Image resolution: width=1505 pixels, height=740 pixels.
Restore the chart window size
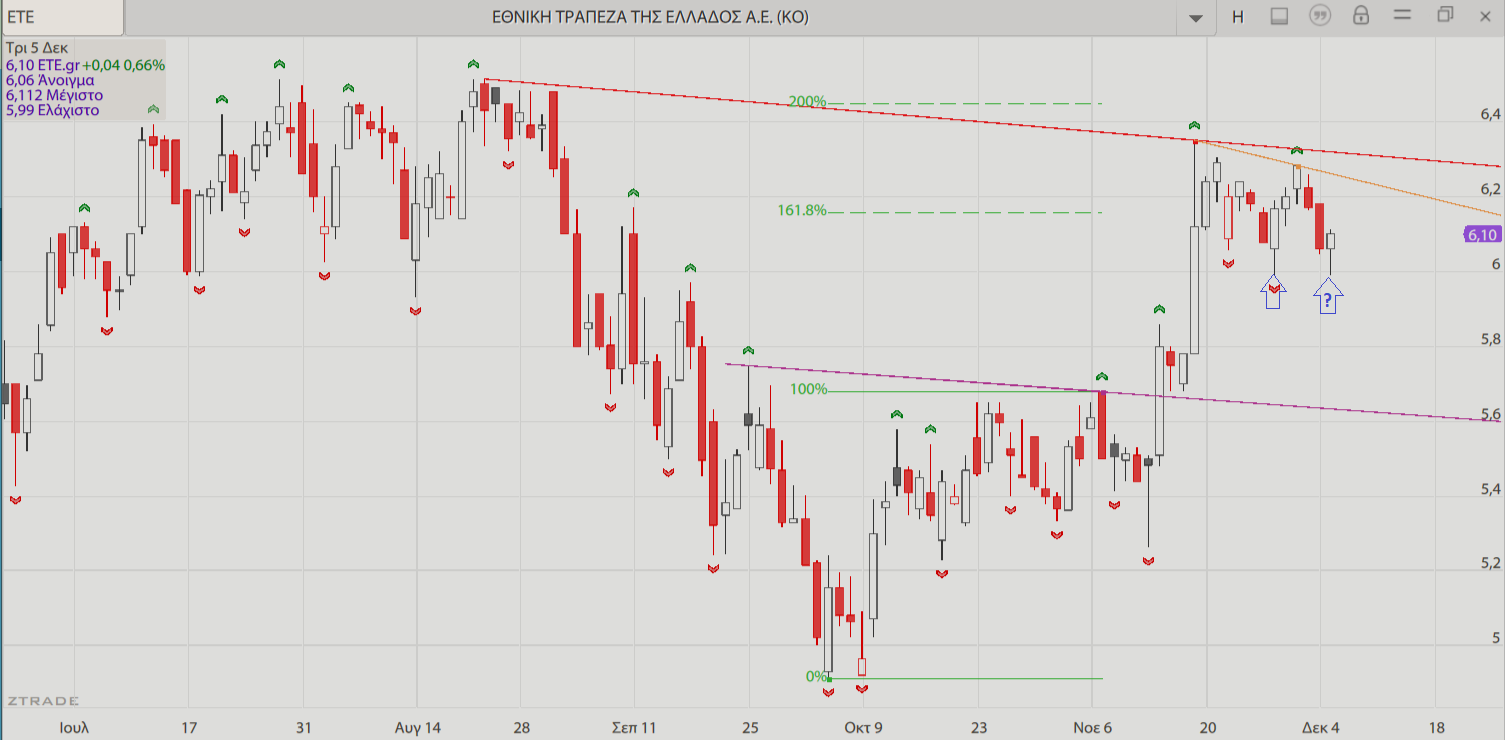(1445, 15)
